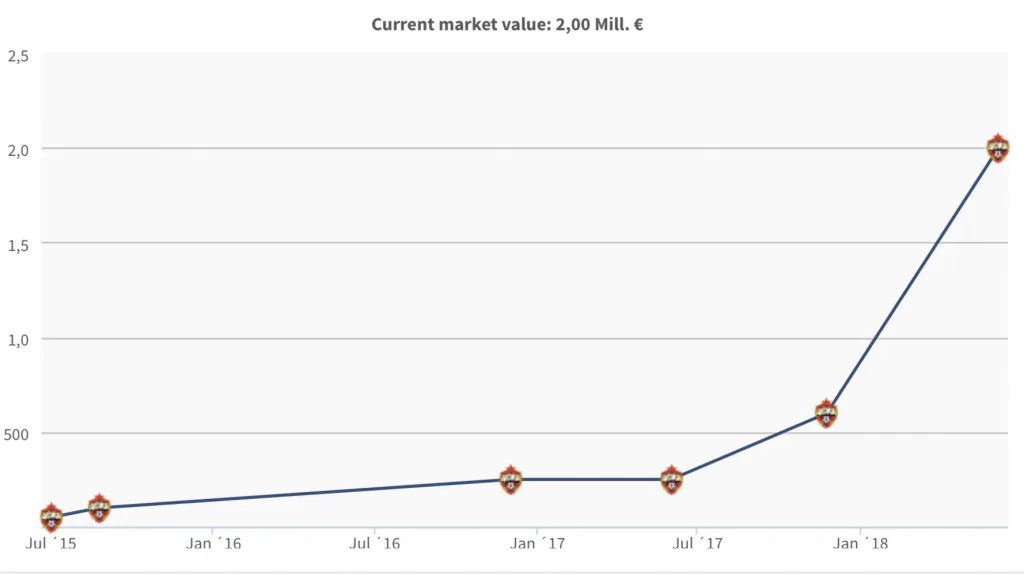Select the Jul '16 x-axis label
Image resolution: width=1024 pixels, height=575 pixels.
(x=374, y=545)
